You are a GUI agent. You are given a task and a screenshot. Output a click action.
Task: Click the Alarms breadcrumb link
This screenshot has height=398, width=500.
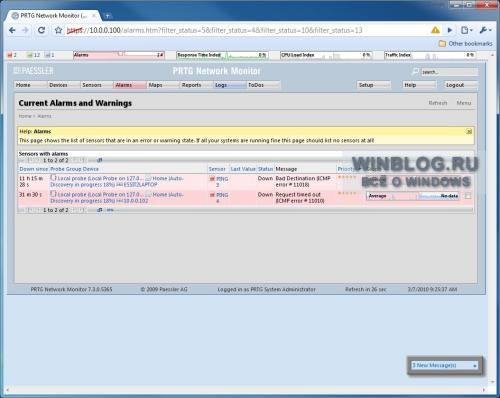pos(44,116)
